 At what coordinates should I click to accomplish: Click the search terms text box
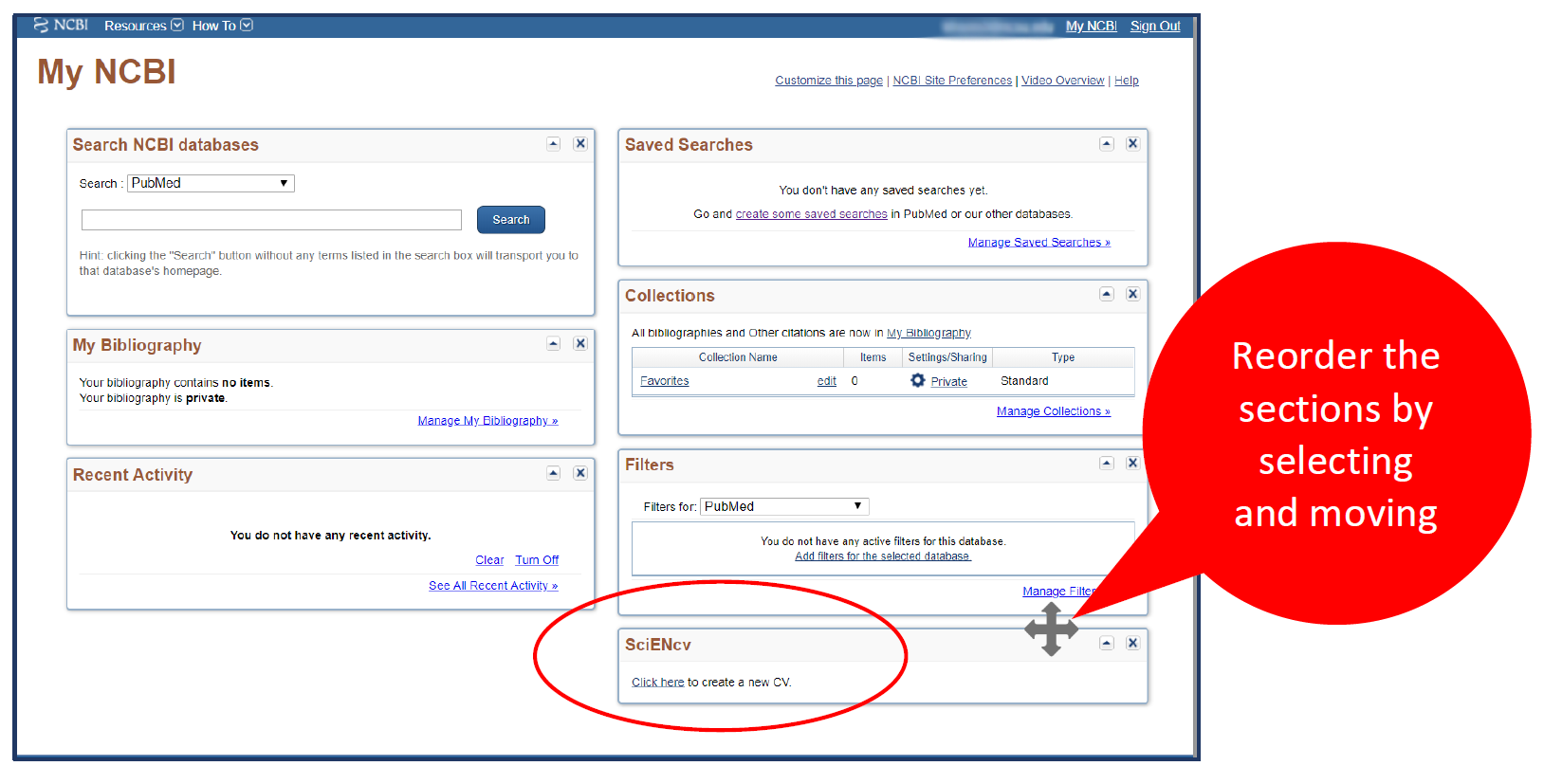tap(271, 220)
